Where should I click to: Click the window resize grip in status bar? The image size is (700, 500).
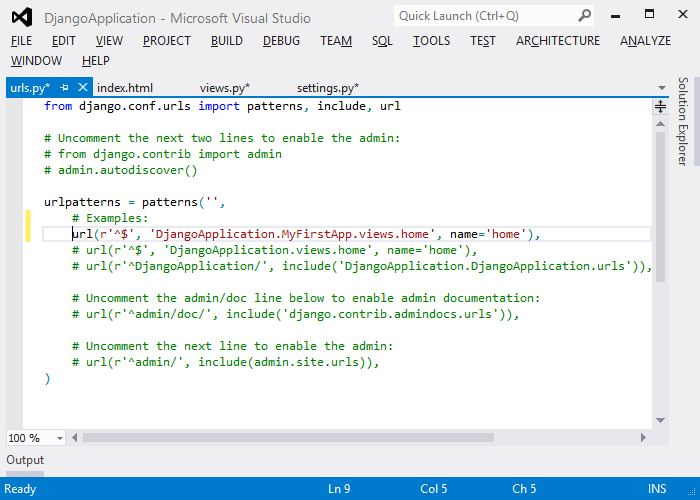coord(692,492)
